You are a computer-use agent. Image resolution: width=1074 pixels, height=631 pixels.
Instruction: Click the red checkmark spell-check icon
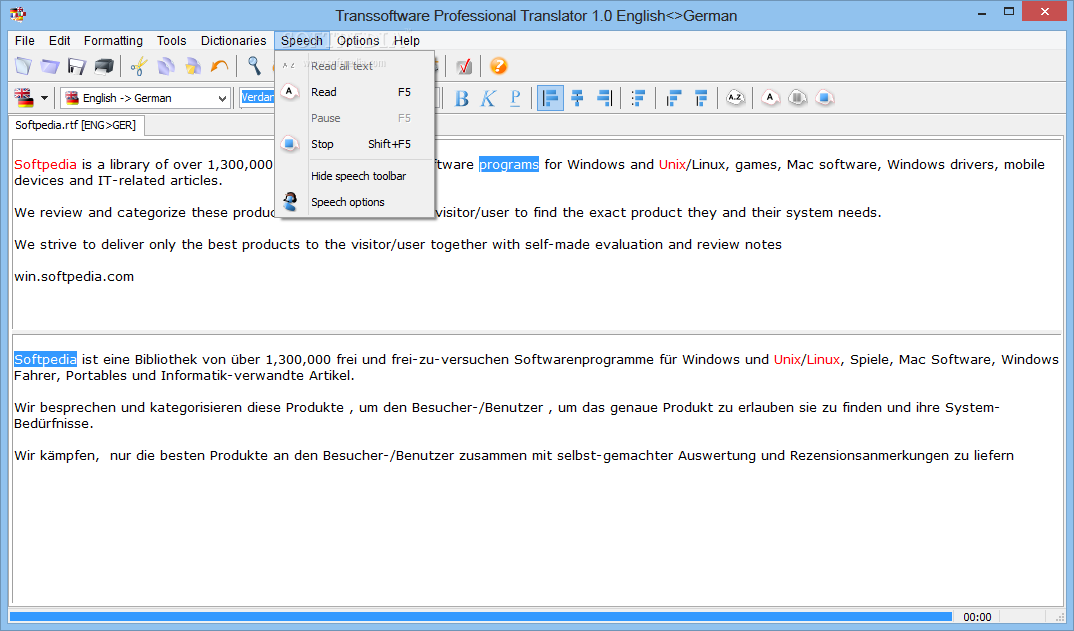(x=464, y=66)
